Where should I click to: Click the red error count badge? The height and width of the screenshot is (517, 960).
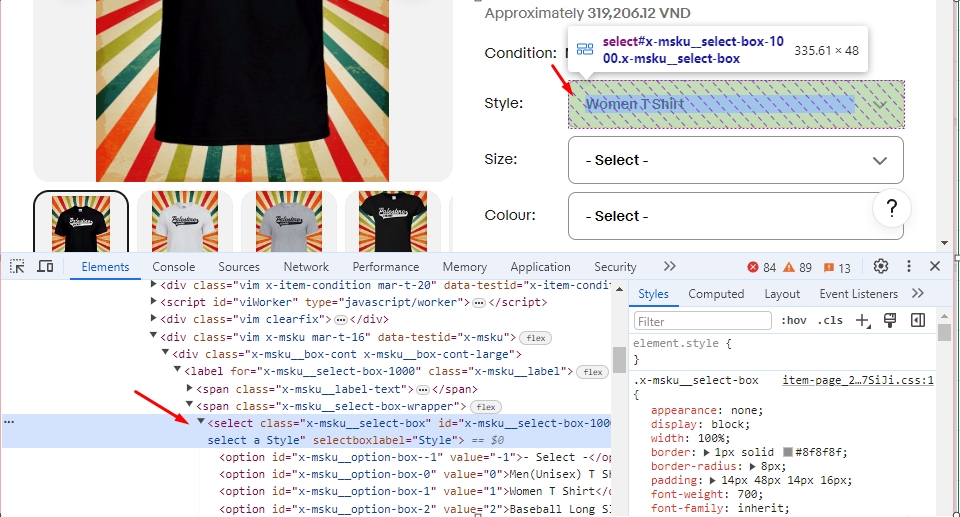click(762, 268)
